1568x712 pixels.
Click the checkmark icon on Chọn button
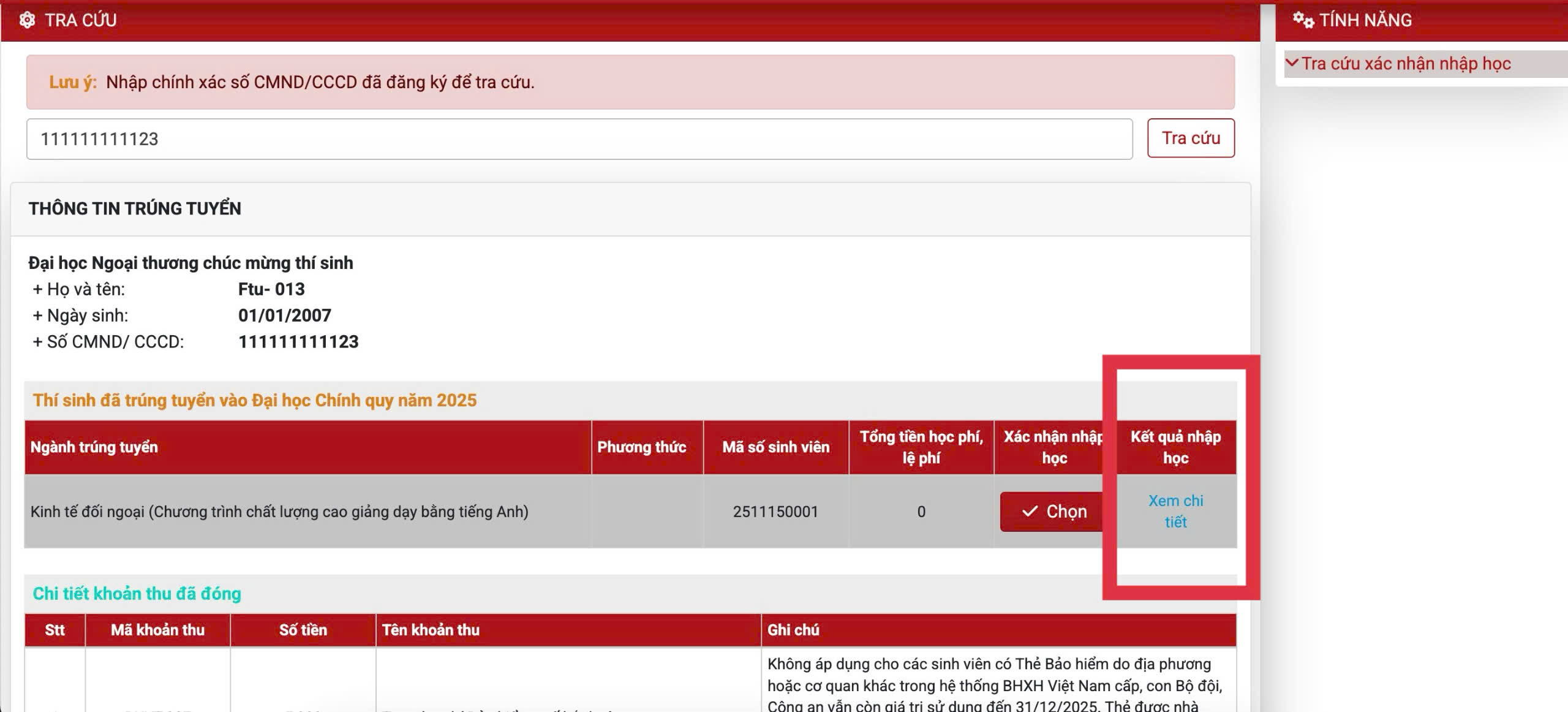pyautogui.click(x=1030, y=511)
